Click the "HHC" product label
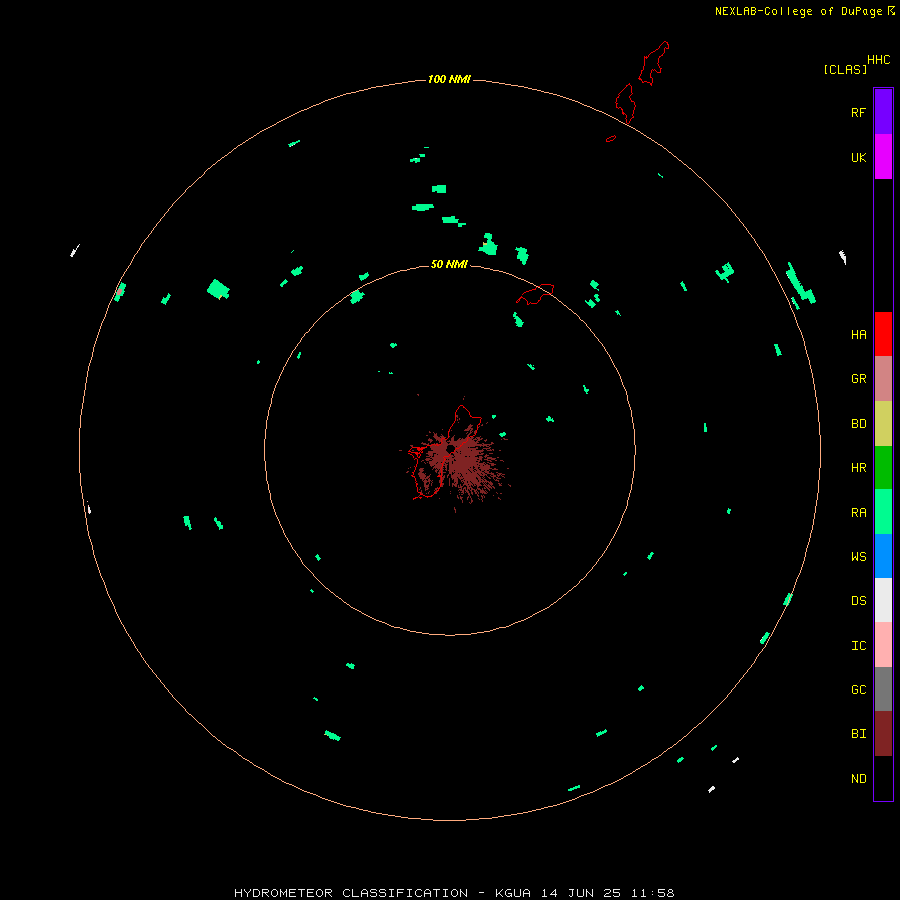 pyautogui.click(x=878, y=60)
